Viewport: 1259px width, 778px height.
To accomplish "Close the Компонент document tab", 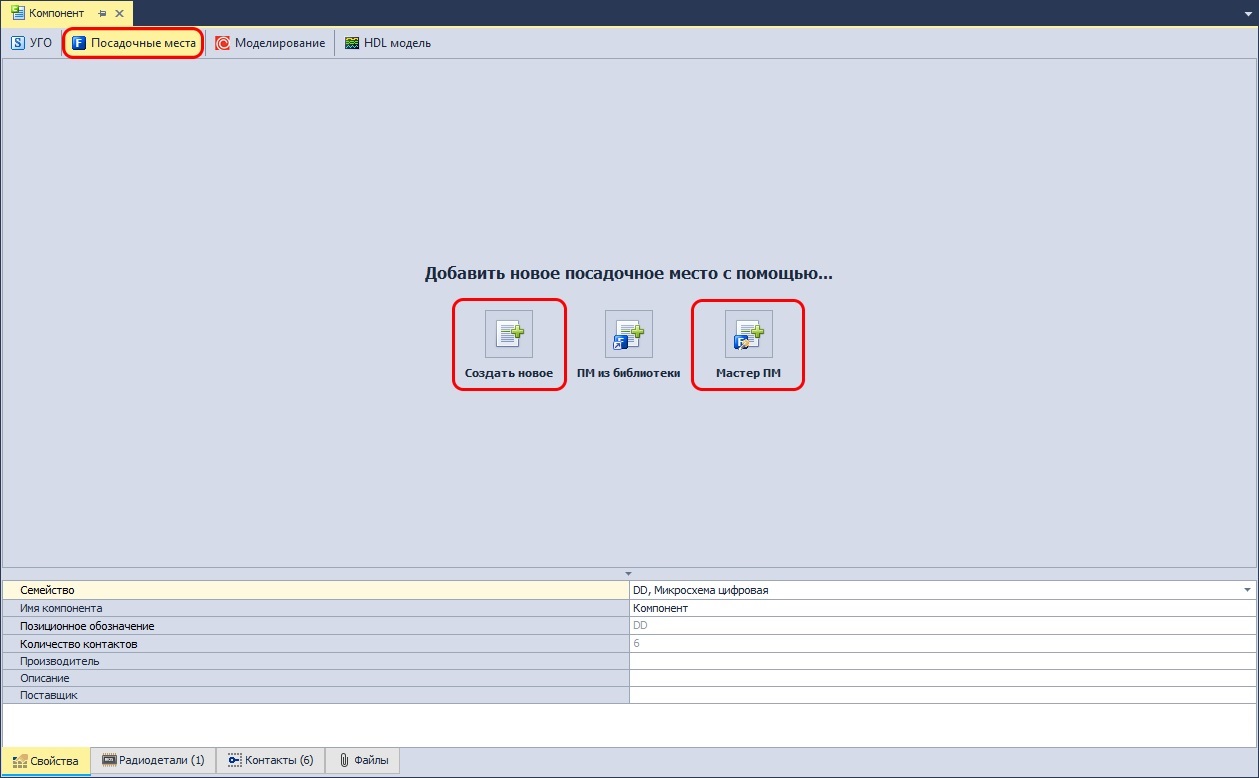I will click(120, 13).
